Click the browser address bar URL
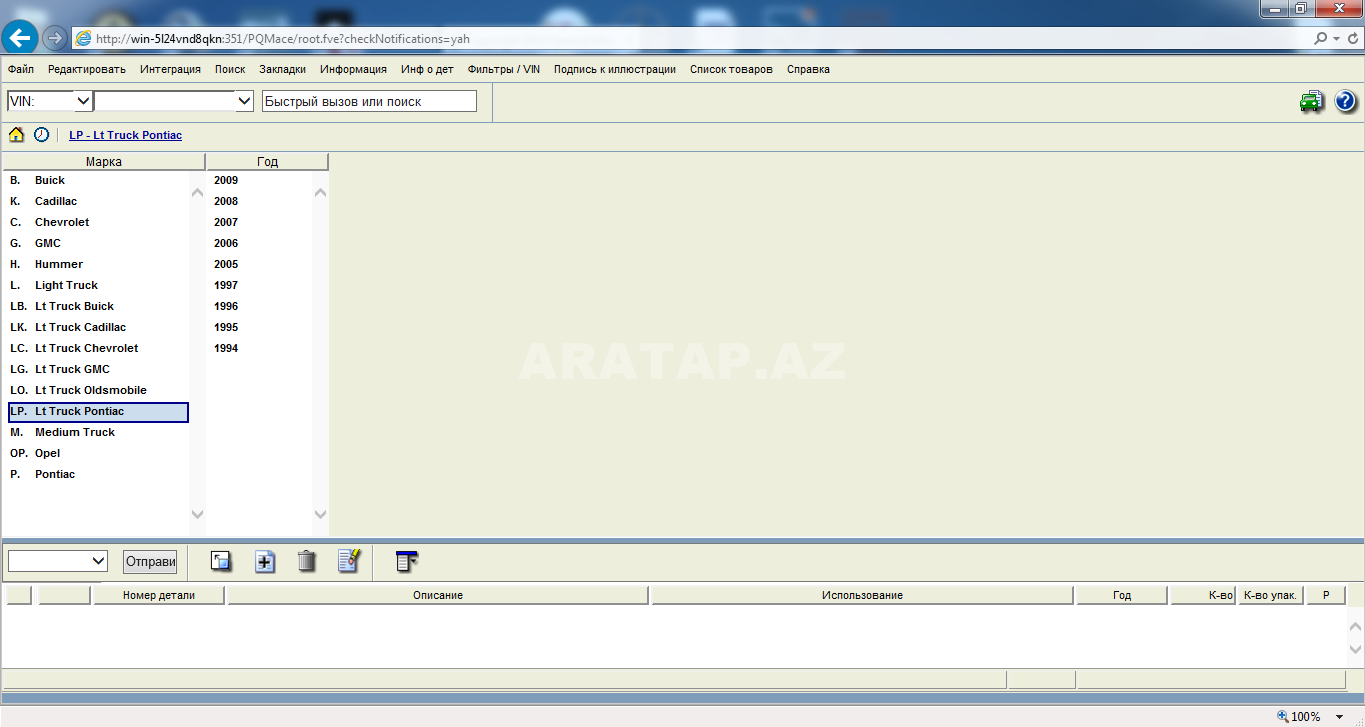This screenshot has height=727, width=1365. [x=283, y=39]
